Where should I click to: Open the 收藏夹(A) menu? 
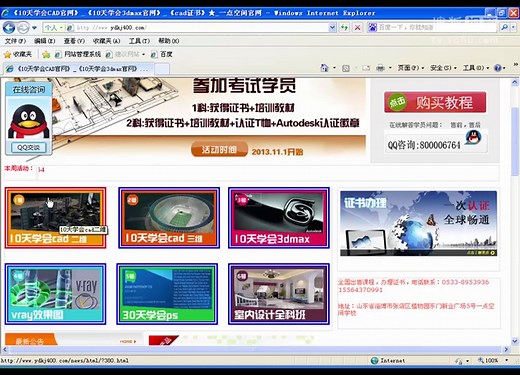click(106, 41)
